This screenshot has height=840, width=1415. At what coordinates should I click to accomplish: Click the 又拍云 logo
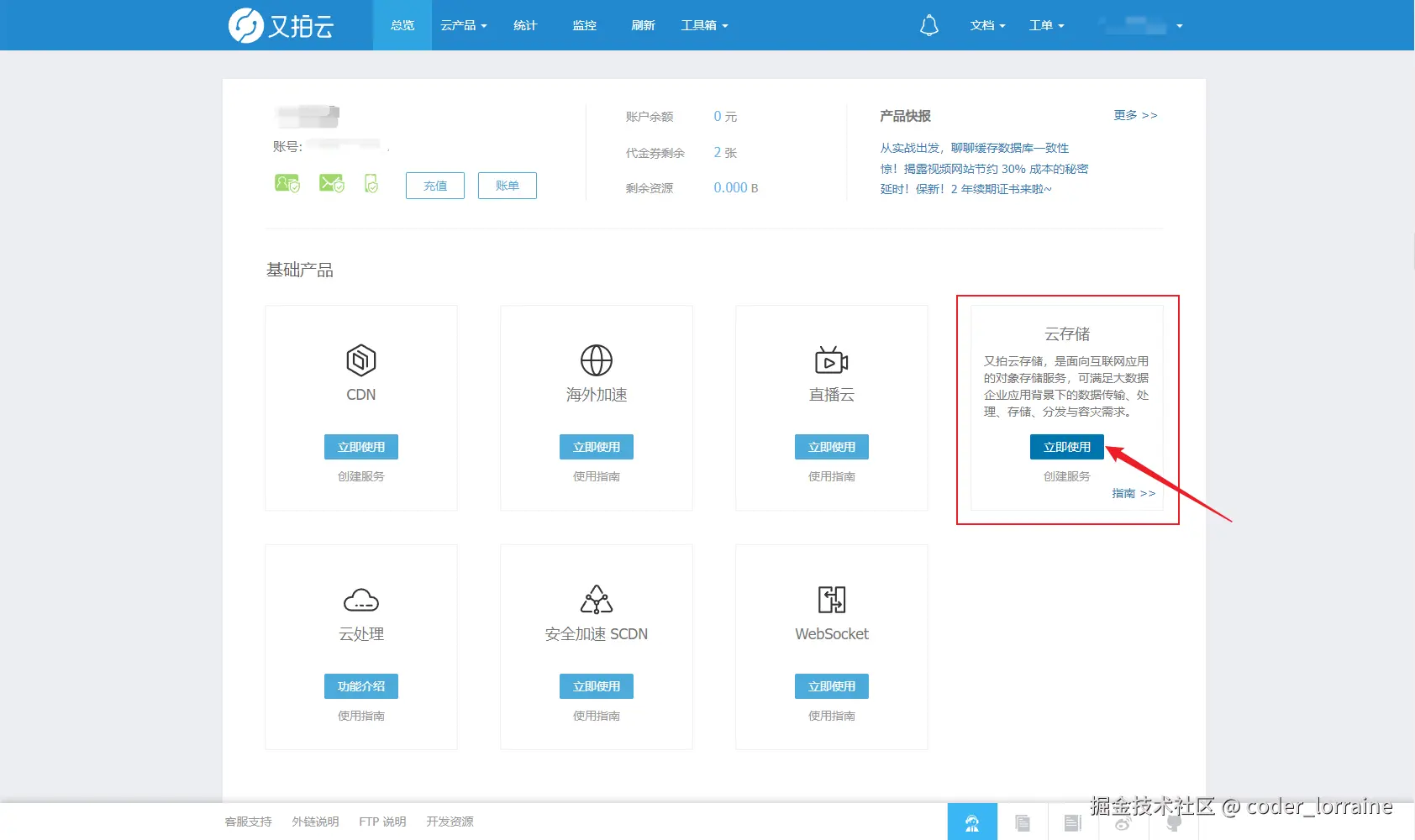[281, 25]
